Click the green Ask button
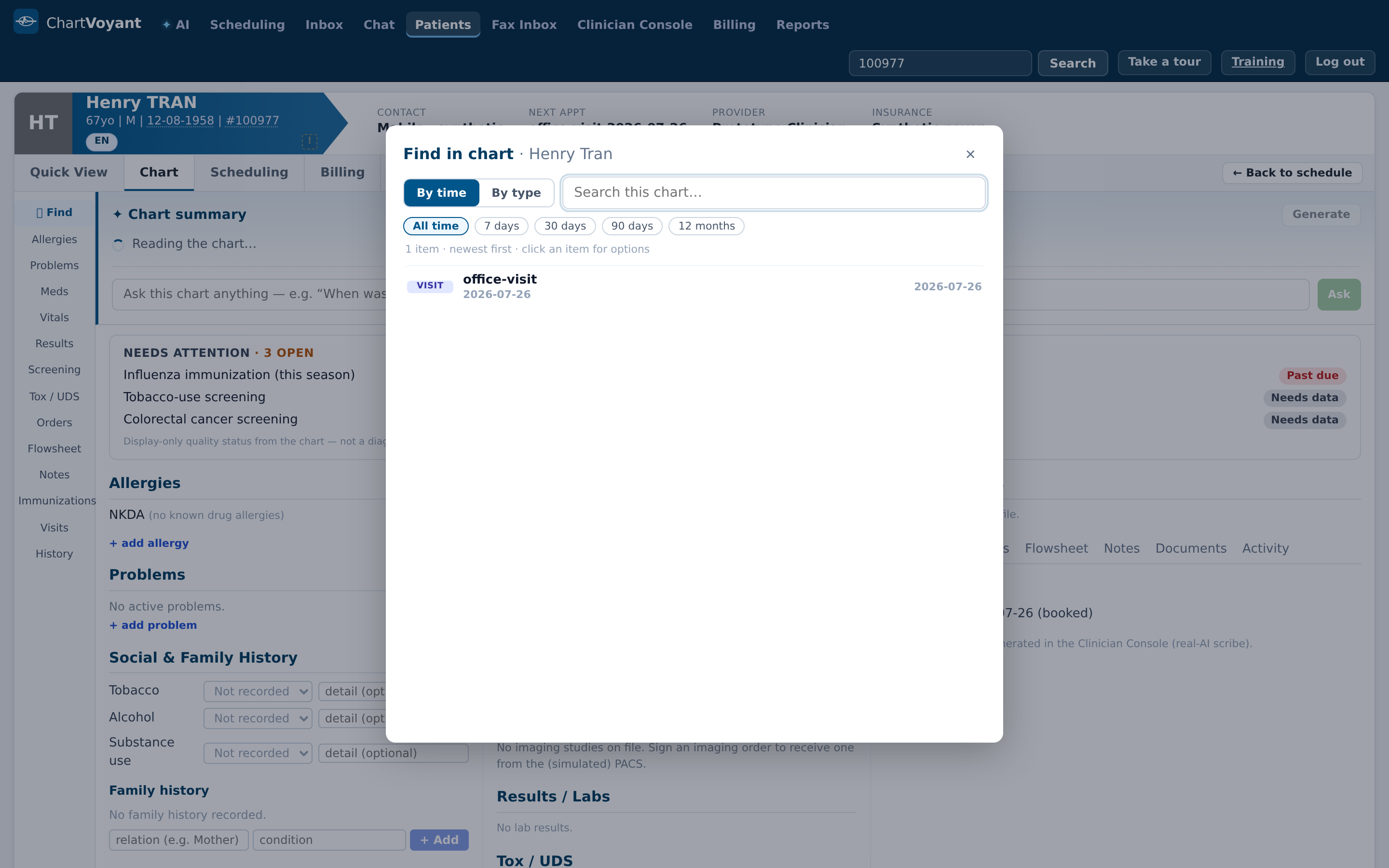Screen dimensions: 1389x868 click(1338, 295)
